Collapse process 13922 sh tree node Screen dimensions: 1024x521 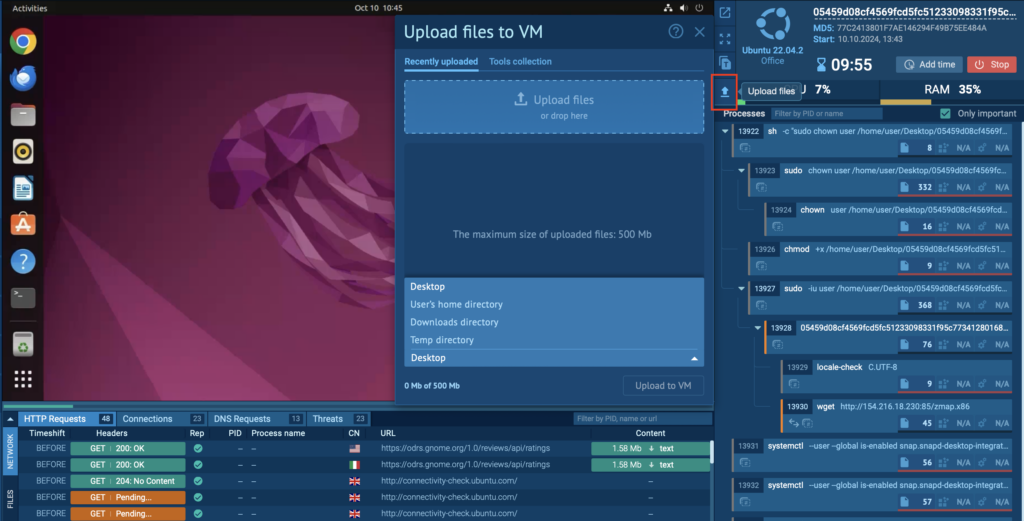pos(727,131)
